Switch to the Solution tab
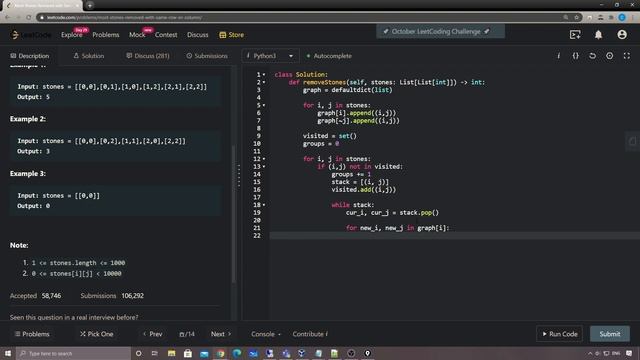 tap(89, 56)
